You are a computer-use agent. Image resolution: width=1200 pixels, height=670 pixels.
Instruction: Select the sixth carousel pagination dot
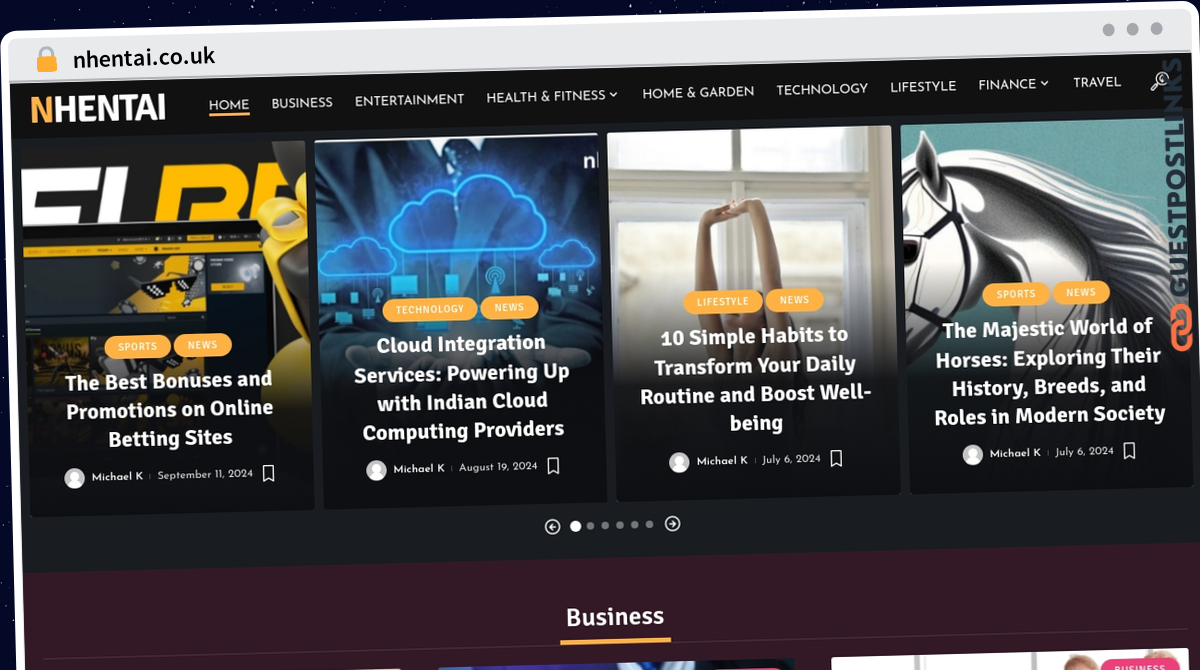[649, 524]
